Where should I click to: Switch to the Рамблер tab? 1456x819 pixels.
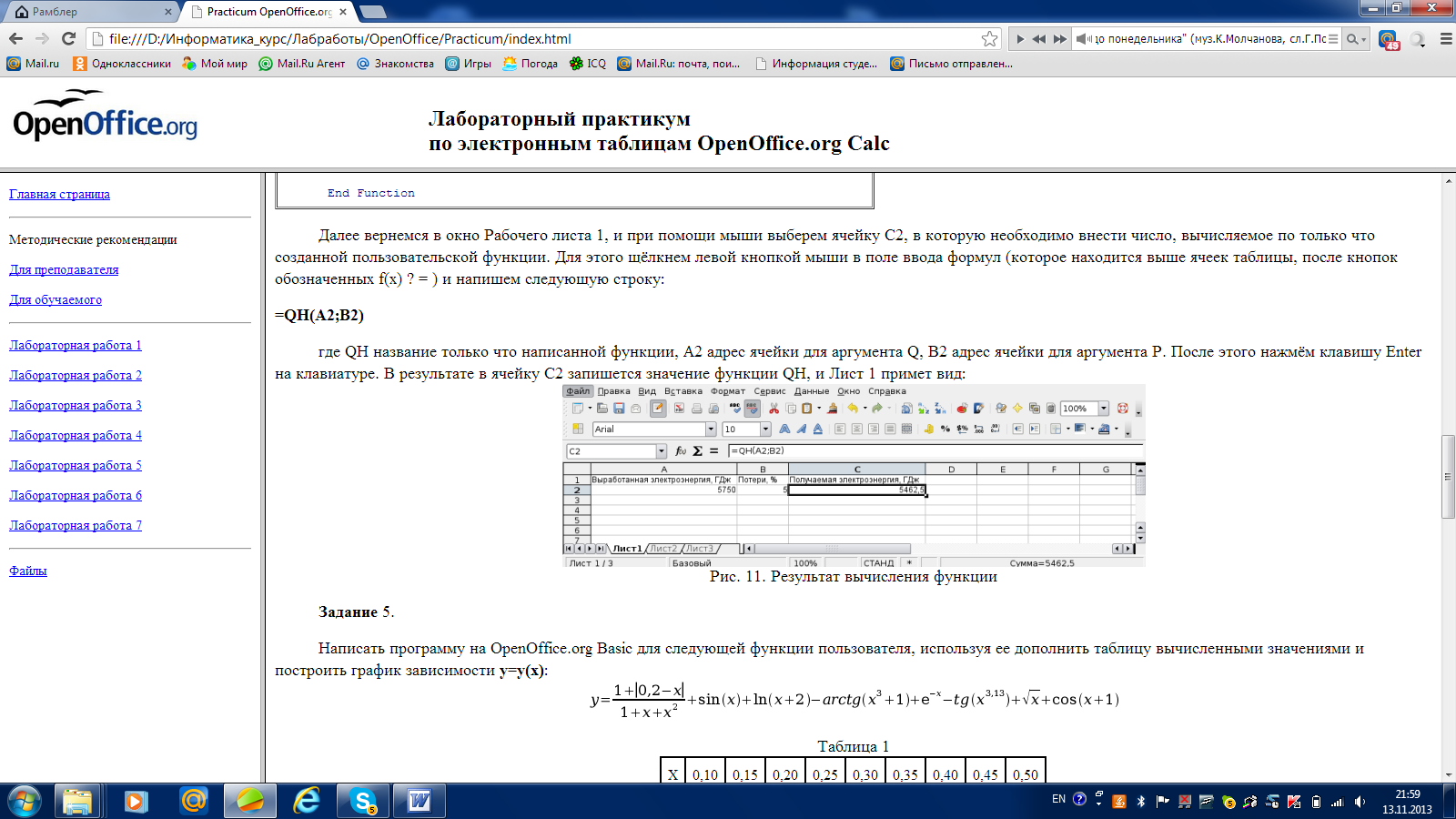tap(89, 12)
